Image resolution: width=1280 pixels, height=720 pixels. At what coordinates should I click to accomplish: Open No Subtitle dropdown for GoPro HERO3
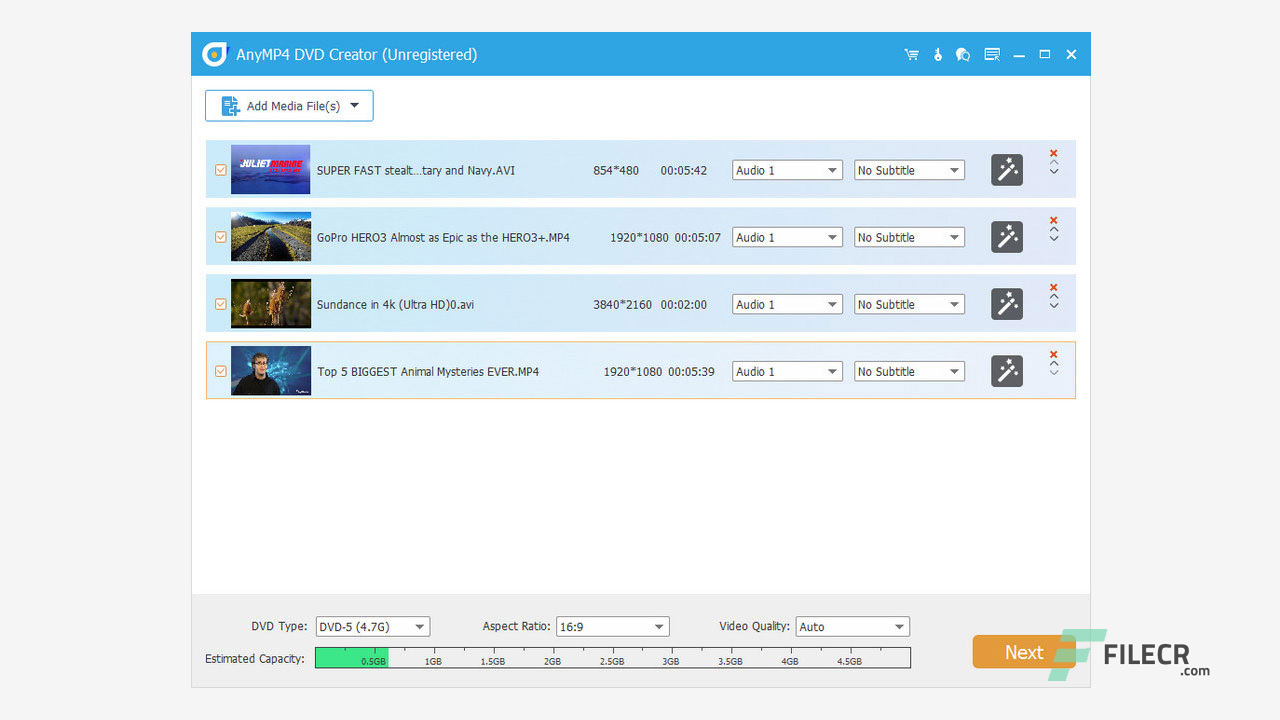point(909,237)
